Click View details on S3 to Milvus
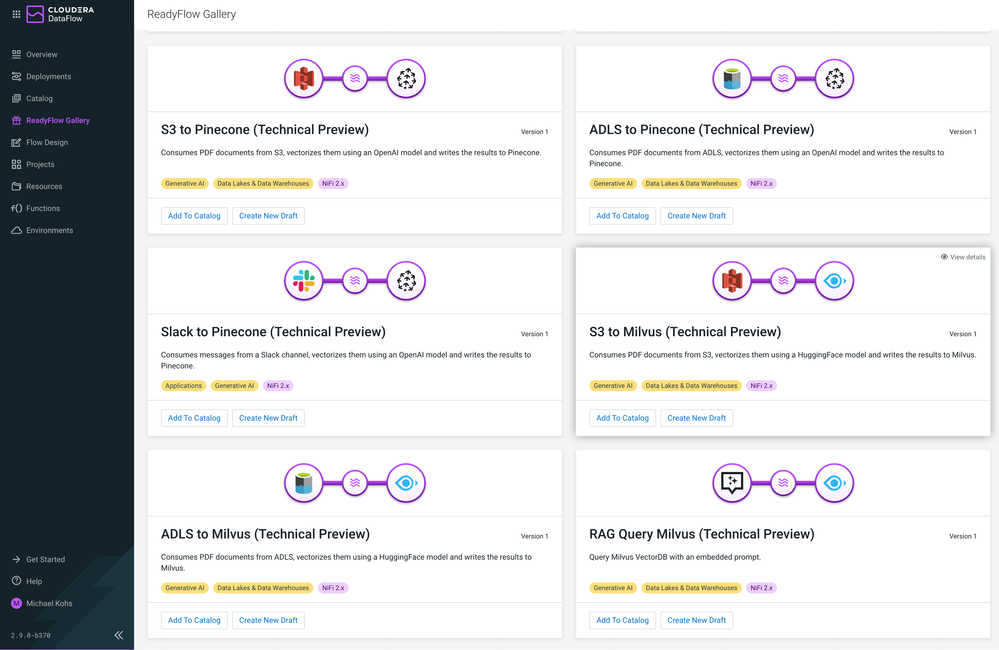 pyautogui.click(x=963, y=257)
